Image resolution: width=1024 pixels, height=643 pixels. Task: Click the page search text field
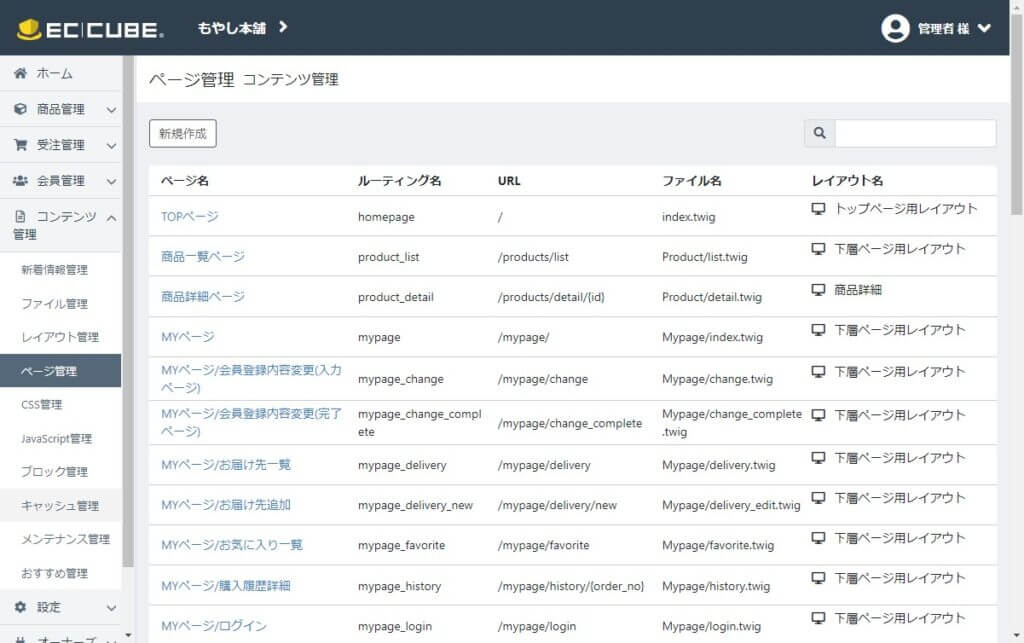point(914,133)
